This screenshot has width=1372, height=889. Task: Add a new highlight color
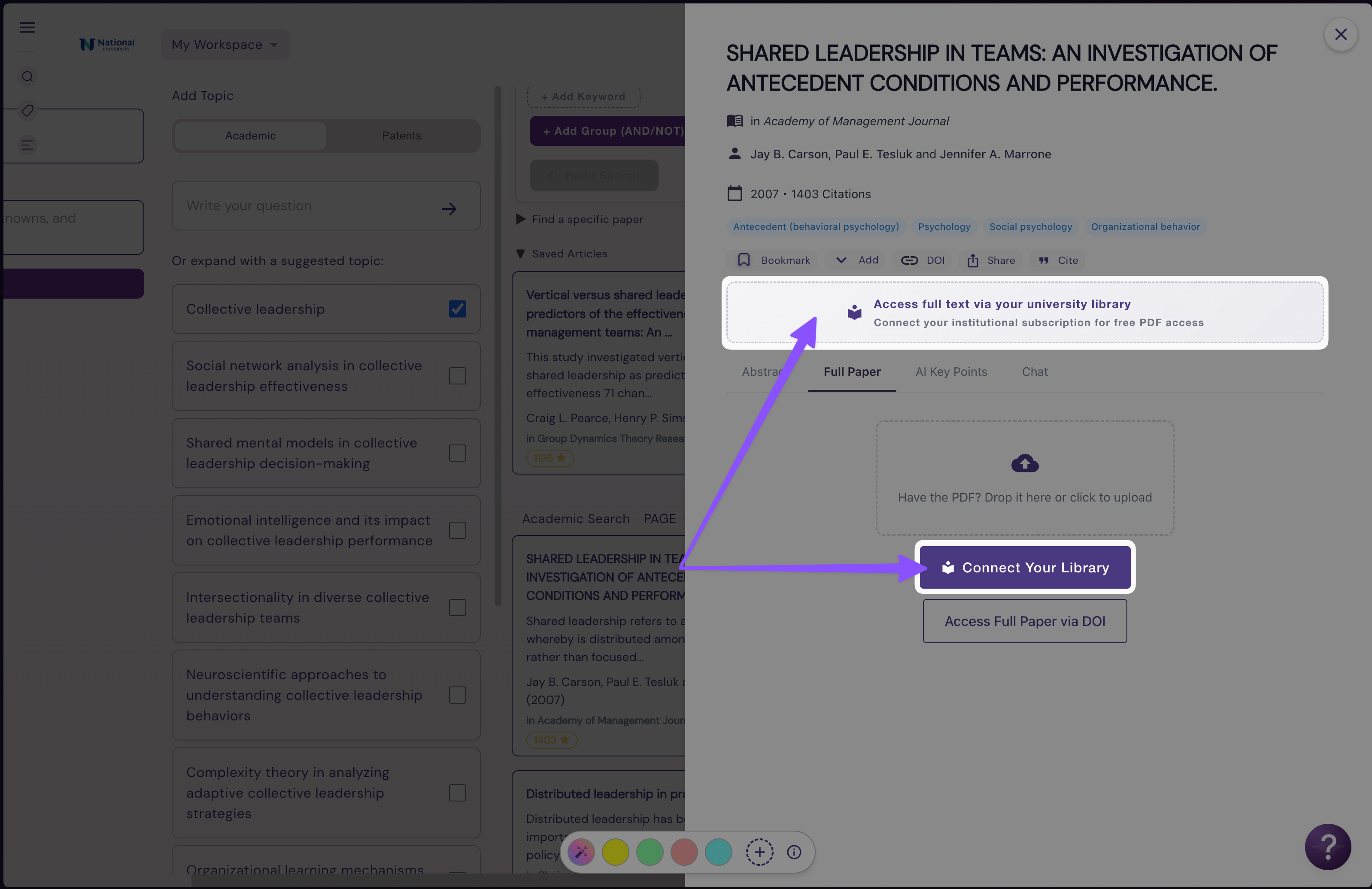[x=759, y=852]
